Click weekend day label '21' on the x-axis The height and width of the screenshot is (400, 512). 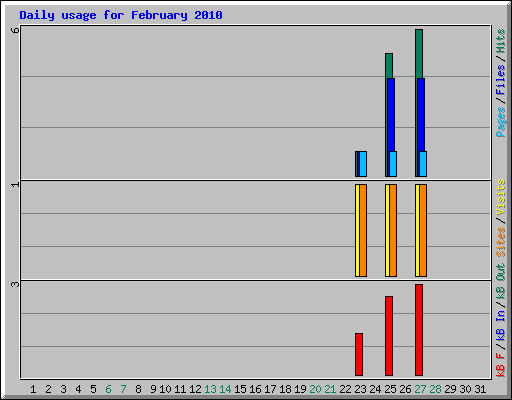tap(330, 389)
